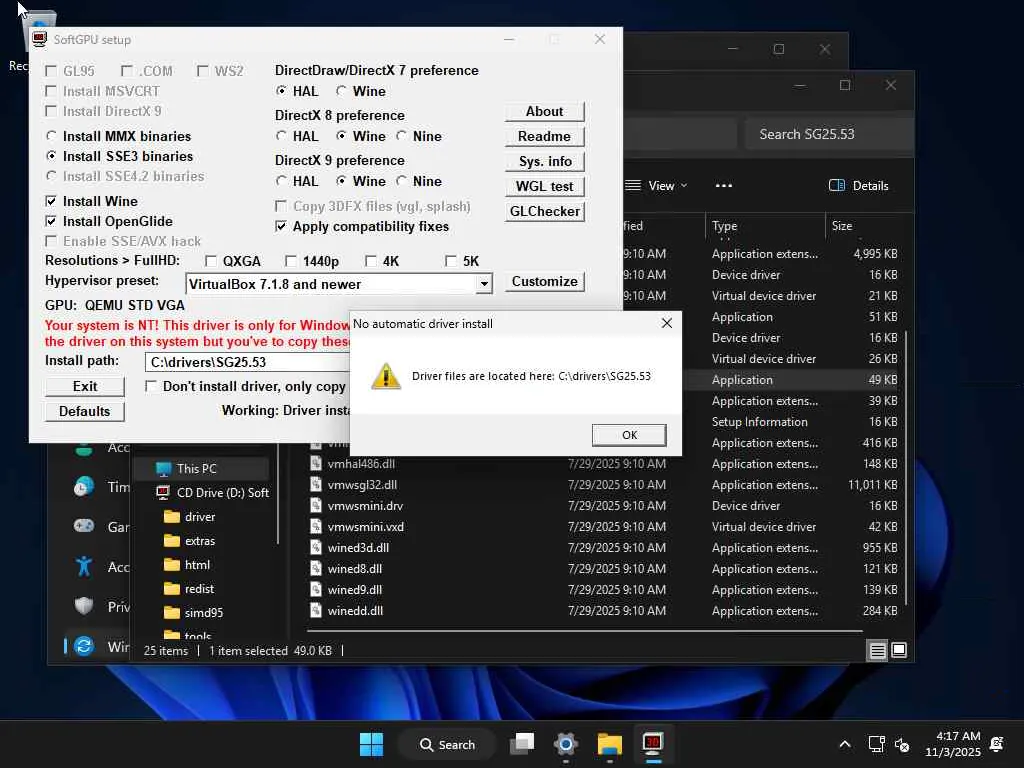Switch Explorer to large thumbnails view icon
The width and height of the screenshot is (1024, 768).
[899, 650]
